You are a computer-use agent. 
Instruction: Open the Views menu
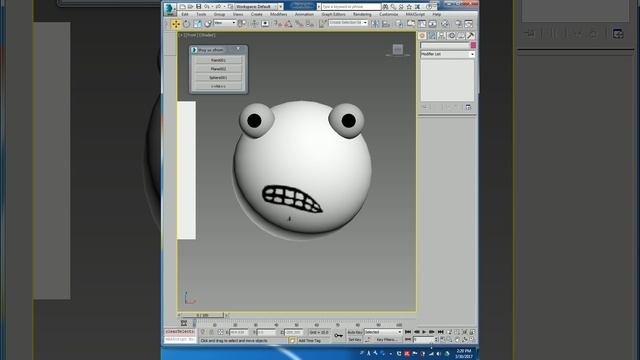(238, 14)
